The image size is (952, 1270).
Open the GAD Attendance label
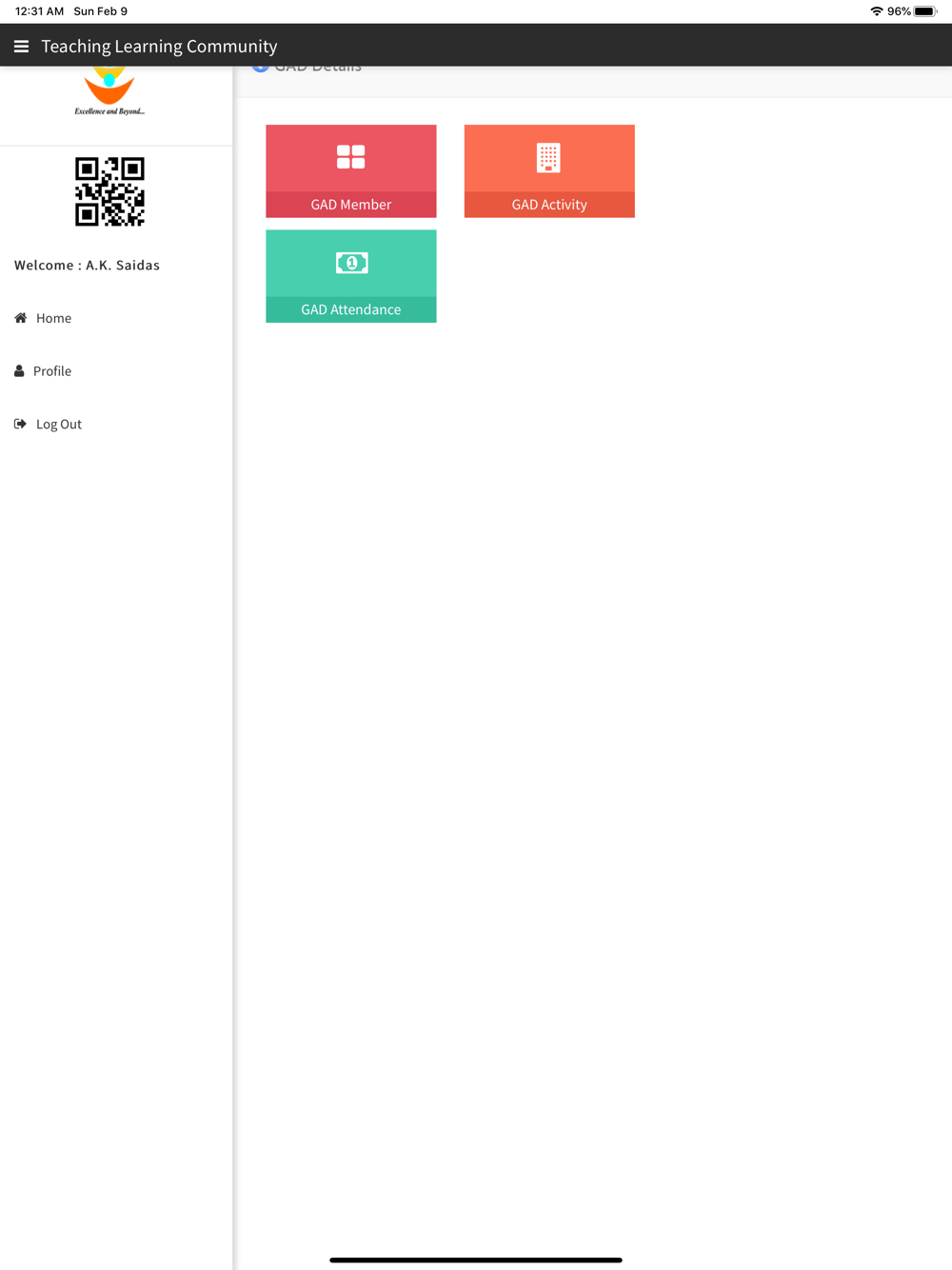(x=351, y=309)
